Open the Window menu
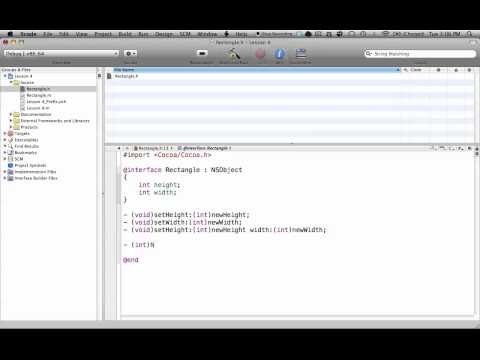The height and width of the screenshot is (360, 480). coord(207,34)
